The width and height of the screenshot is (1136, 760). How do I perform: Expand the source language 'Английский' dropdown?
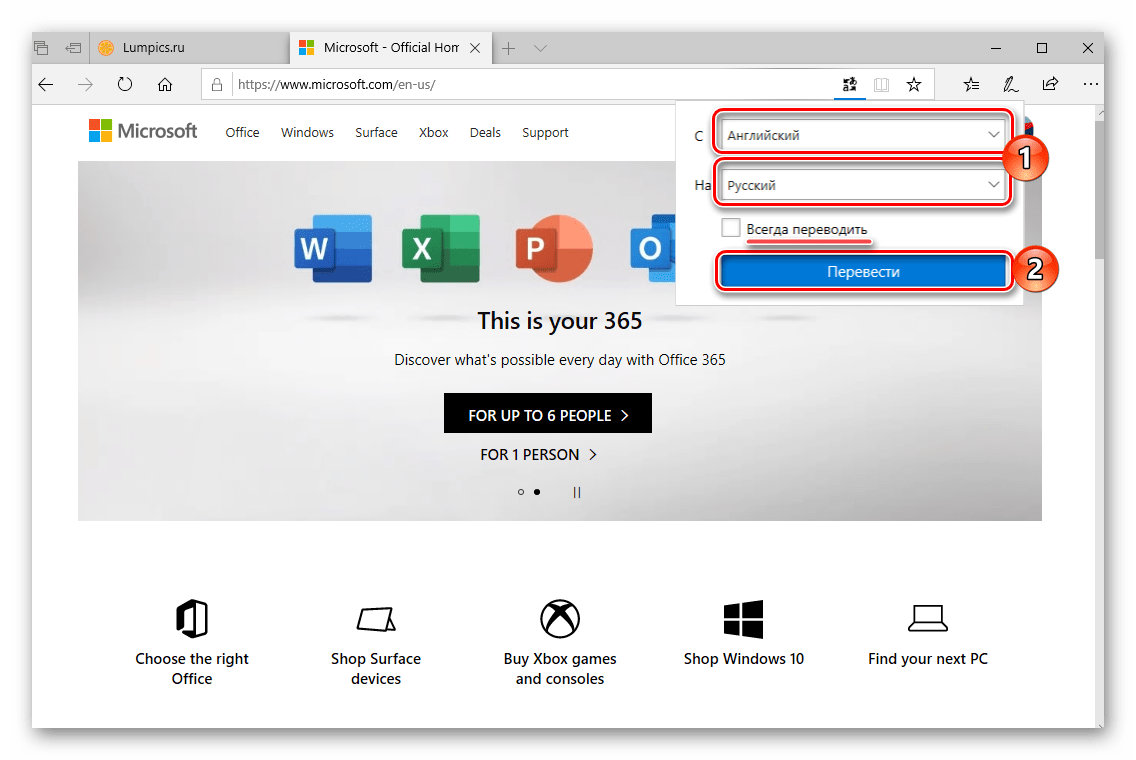click(x=863, y=135)
